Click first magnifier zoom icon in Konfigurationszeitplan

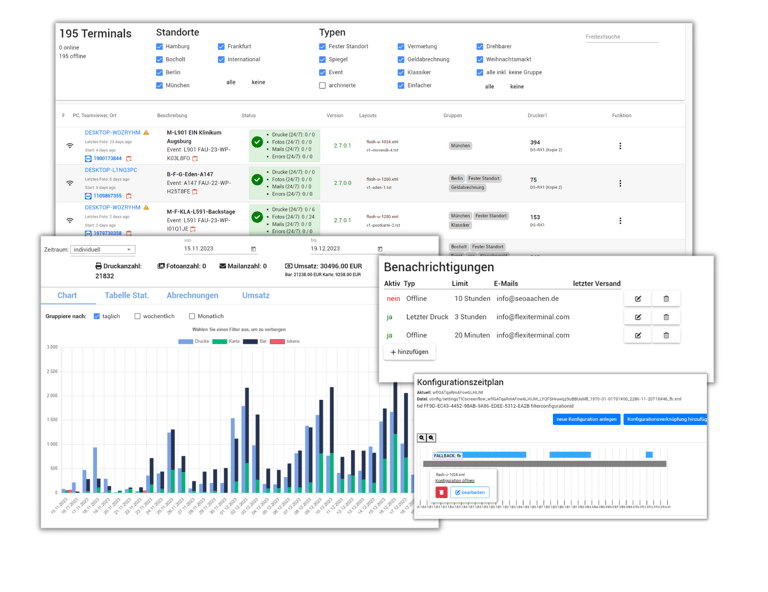(422, 438)
